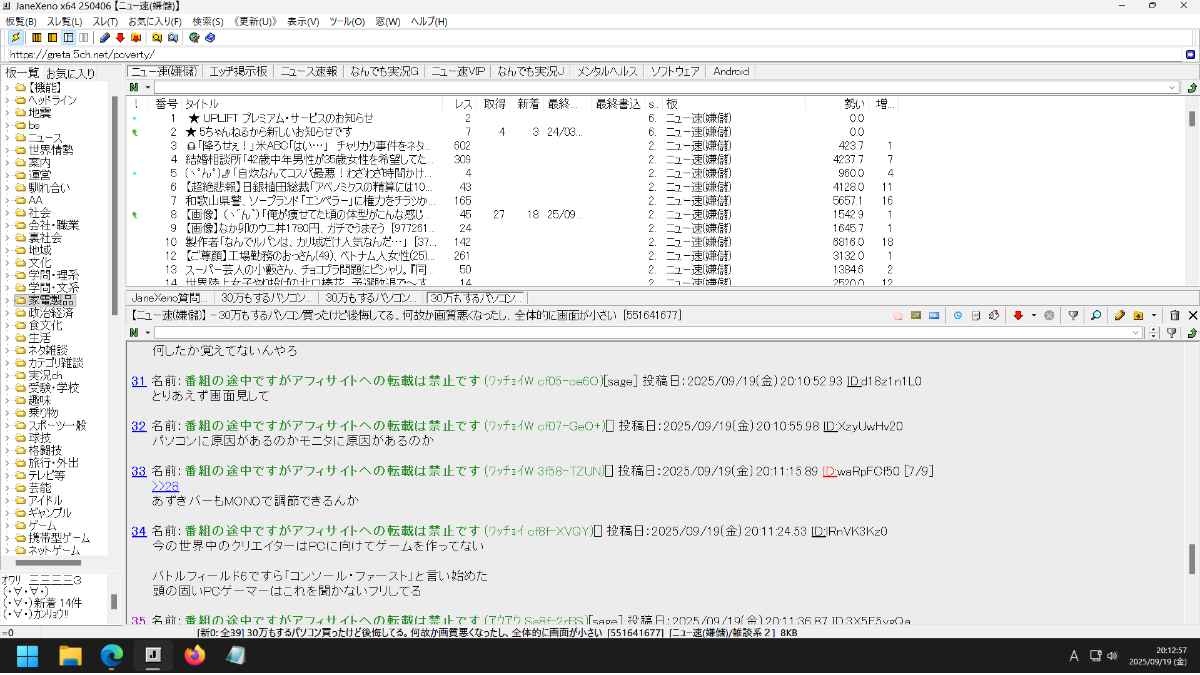Click the magnifier search icon in thread toolbar
The image size is (1200, 675).
tap(1096, 315)
